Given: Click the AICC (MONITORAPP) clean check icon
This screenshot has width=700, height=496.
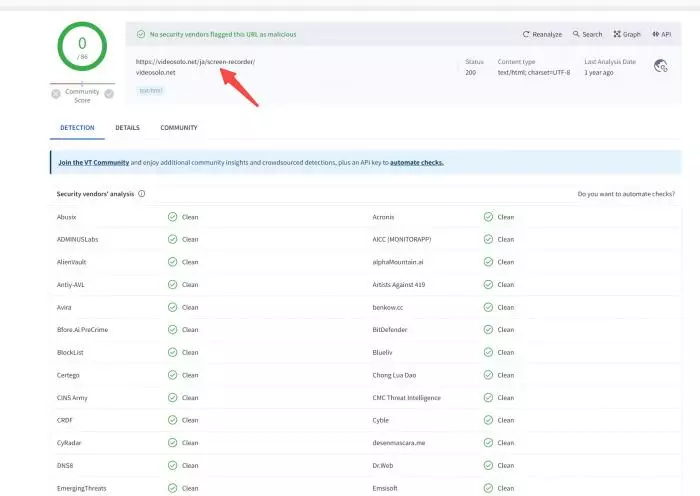Looking at the screenshot, I should (x=488, y=239).
